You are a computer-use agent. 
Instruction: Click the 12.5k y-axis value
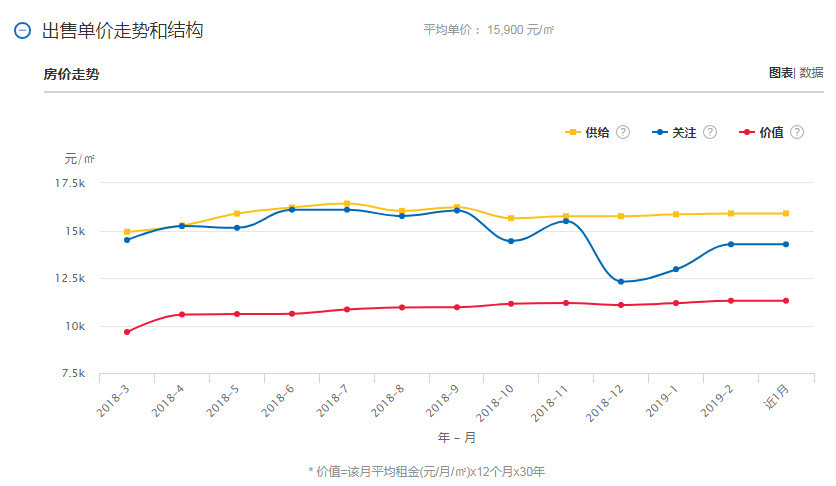tap(70, 278)
